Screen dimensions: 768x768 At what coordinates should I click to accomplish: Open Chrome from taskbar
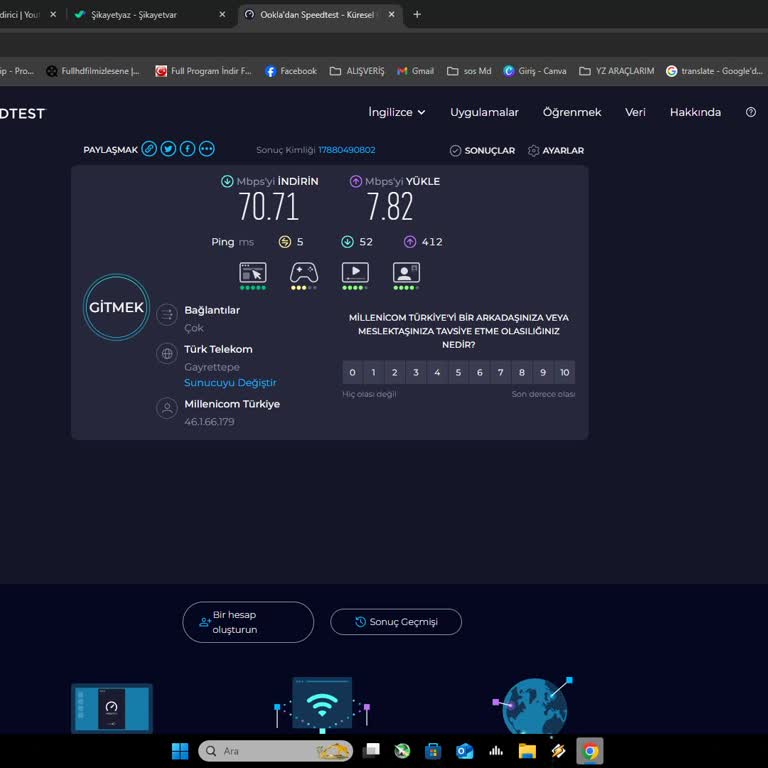[590, 751]
